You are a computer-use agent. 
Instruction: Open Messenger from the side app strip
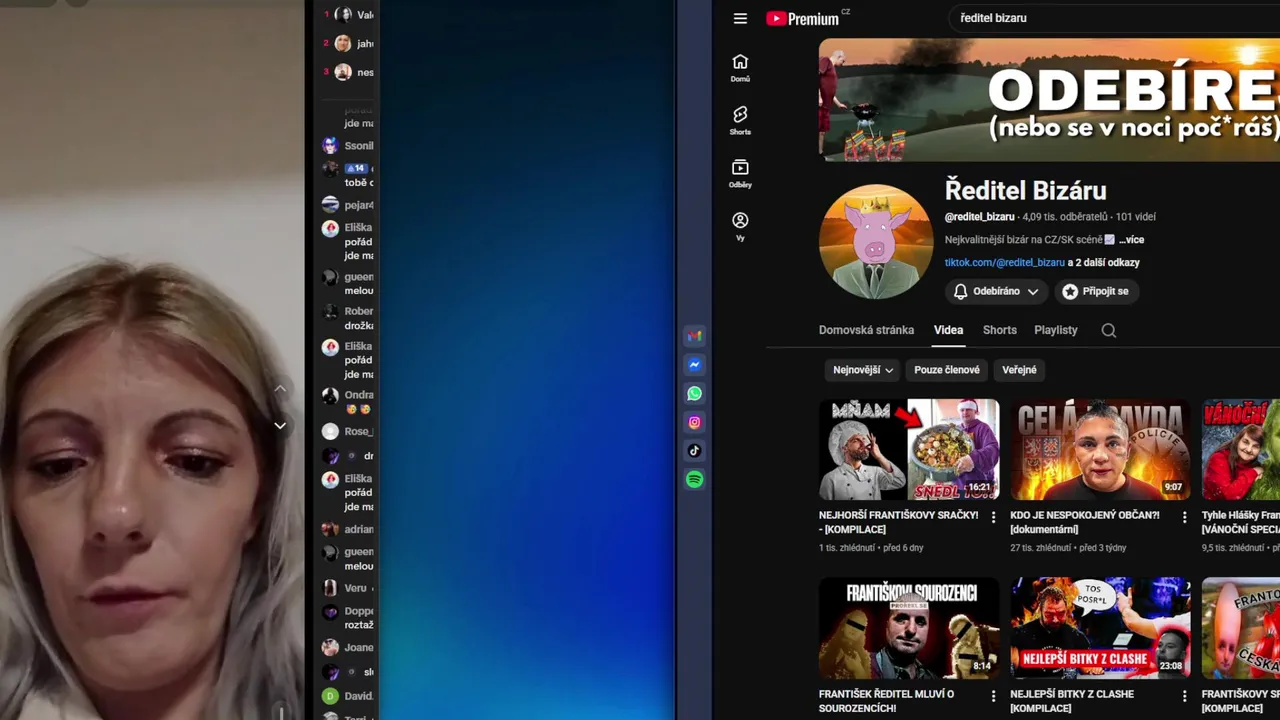pos(695,365)
